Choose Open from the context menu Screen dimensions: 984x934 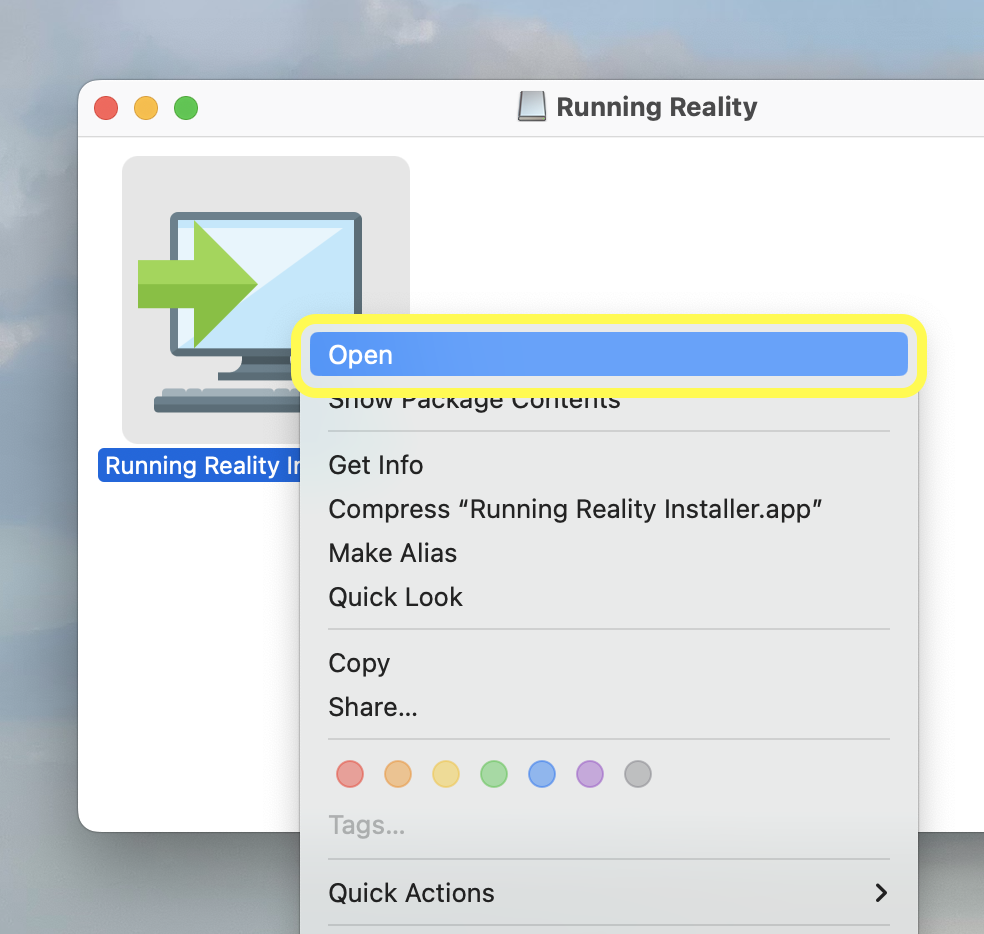(608, 355)
